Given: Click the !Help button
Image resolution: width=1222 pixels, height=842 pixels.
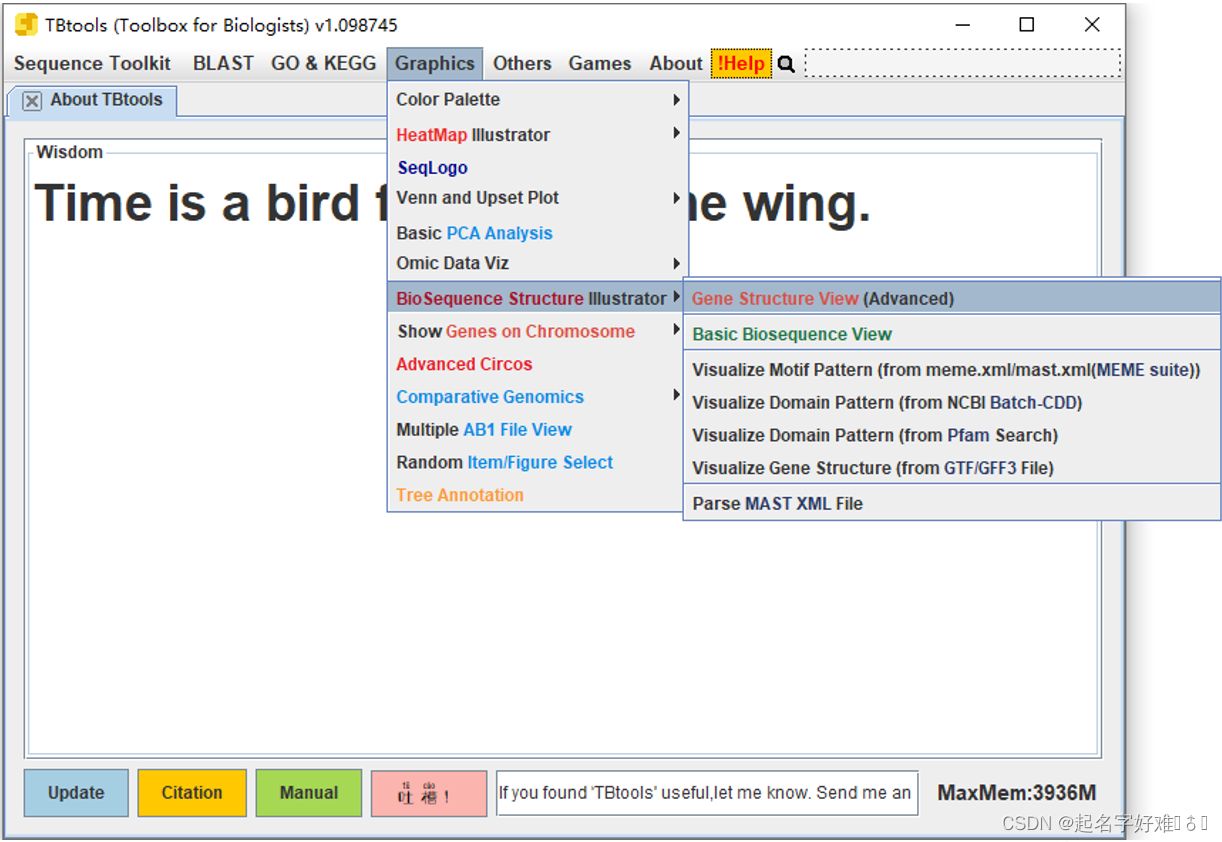Looking at the screenshot, I should [741, 63].
